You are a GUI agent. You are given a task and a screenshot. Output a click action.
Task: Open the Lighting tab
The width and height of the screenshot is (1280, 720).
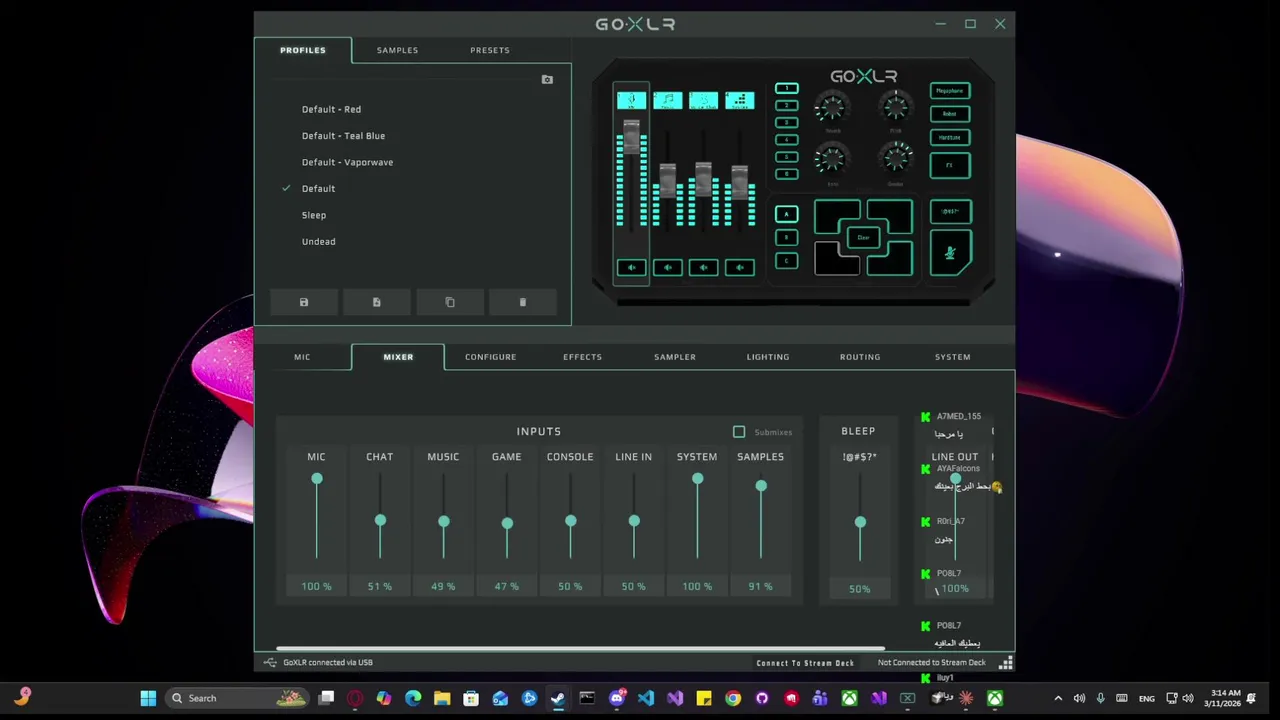[768, 357]
